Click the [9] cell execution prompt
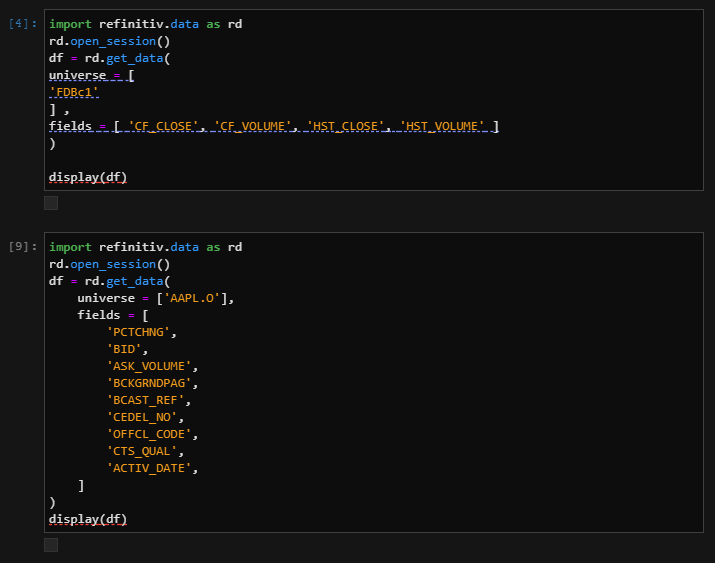The image size is (715, 563). click(23, 247)
